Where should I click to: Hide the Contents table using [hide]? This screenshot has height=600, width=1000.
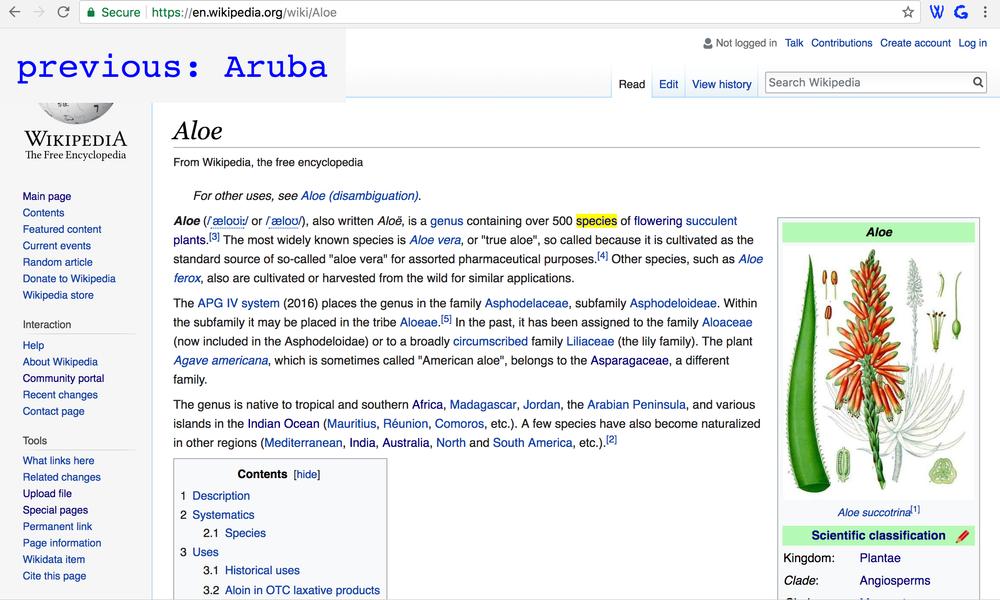tap(307, 474)
